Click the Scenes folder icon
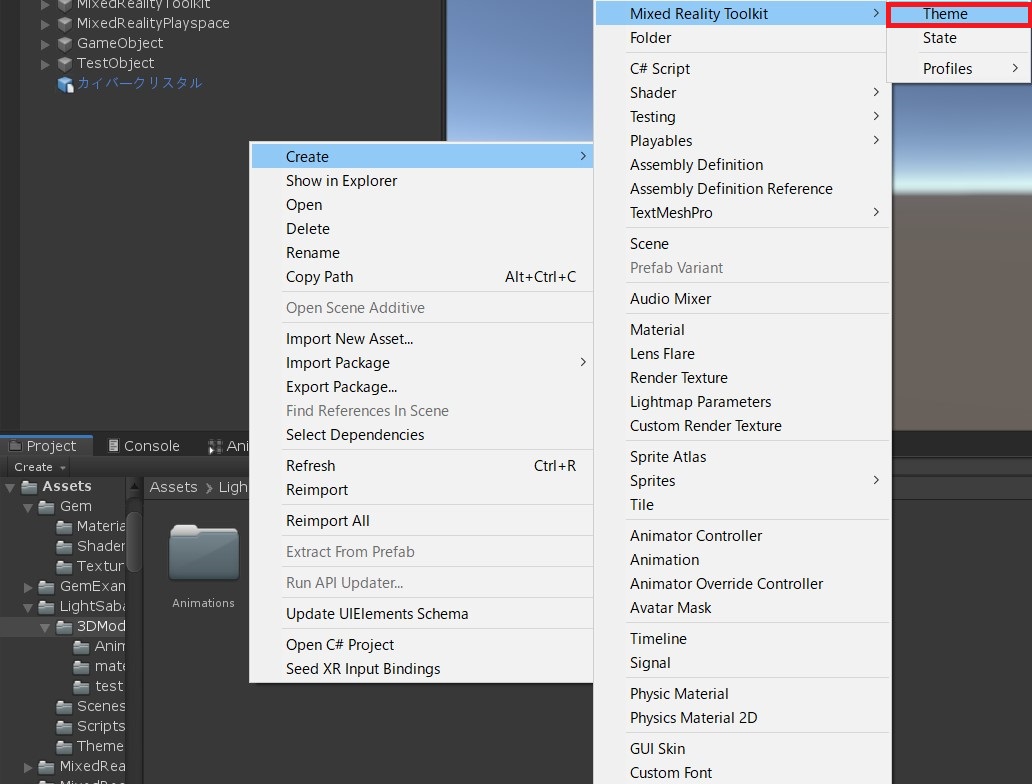Screen dimensions: 1032x784 click(64, 707)
